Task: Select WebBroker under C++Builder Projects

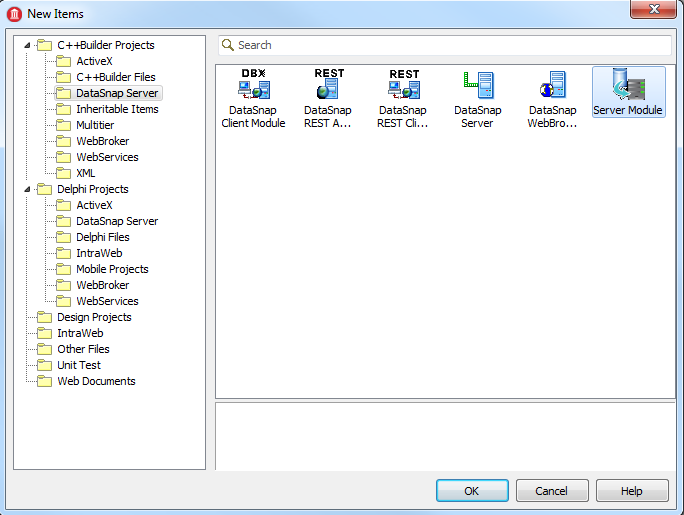Action: (103, 141)
